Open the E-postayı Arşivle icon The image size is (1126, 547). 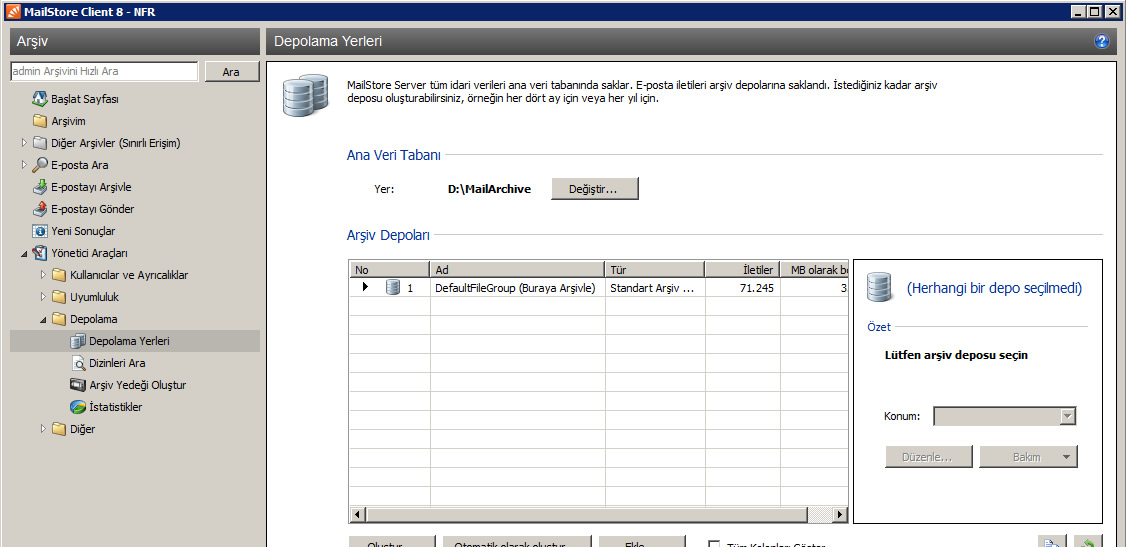[x=40, y=187]
